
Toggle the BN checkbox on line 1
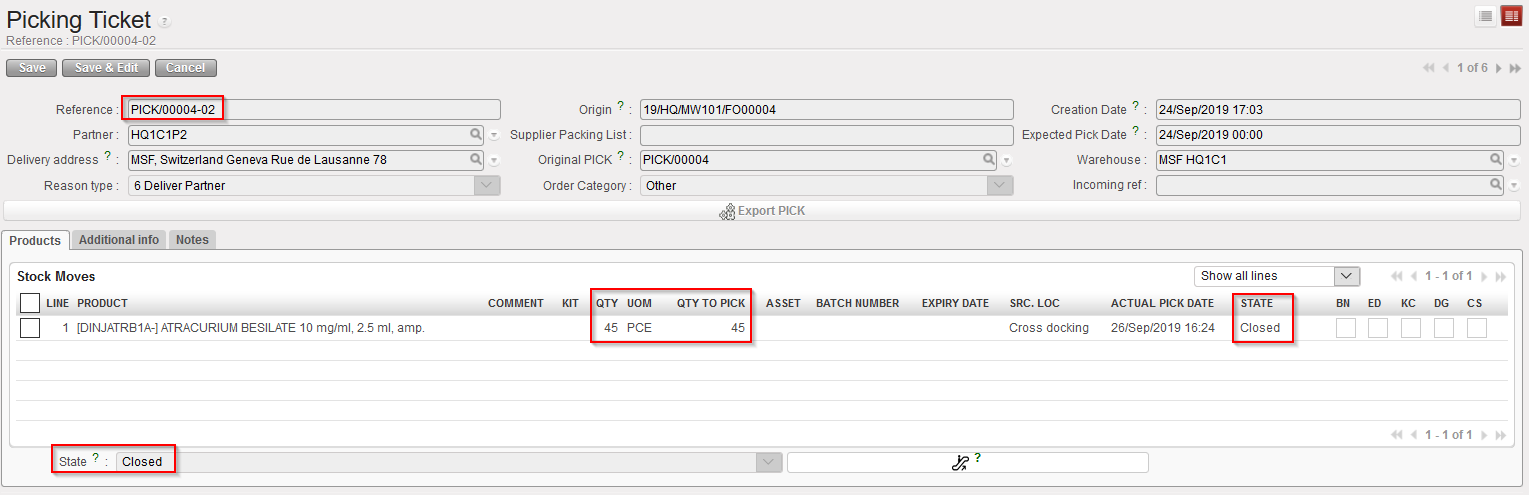pyautogui.click(x=1345, y=328)
